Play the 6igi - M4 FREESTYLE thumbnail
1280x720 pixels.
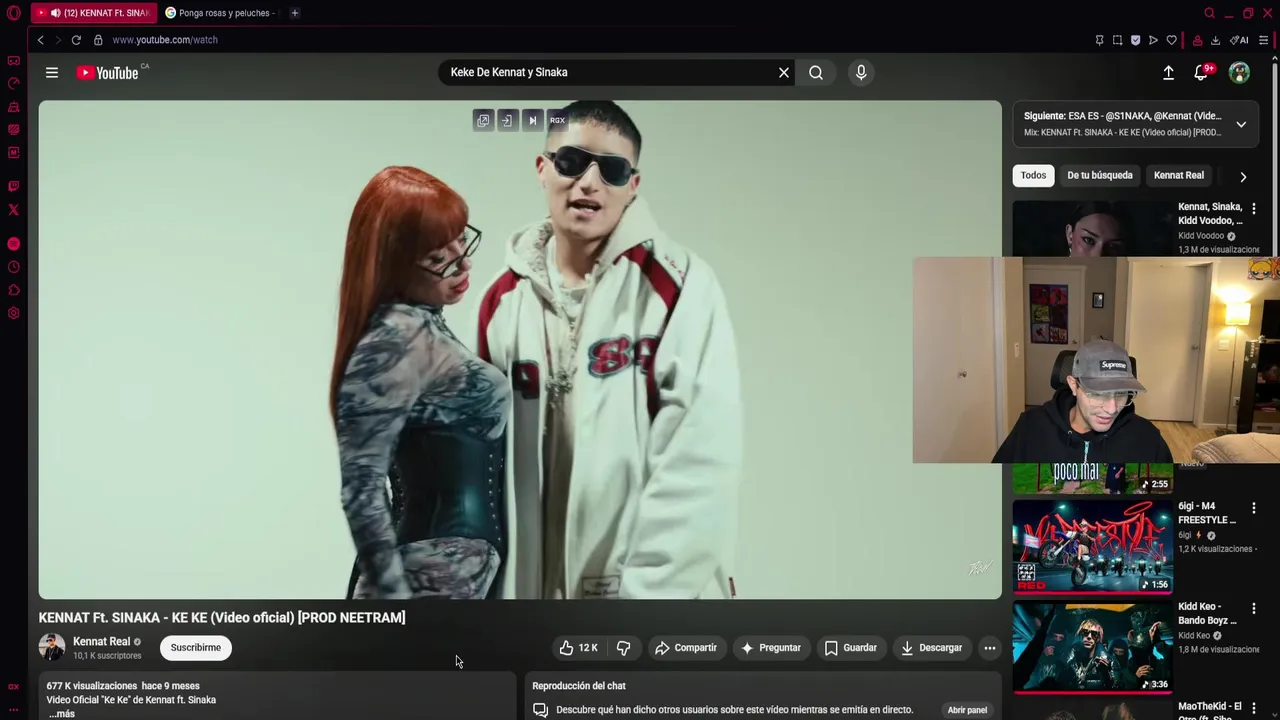(1092, 546)
